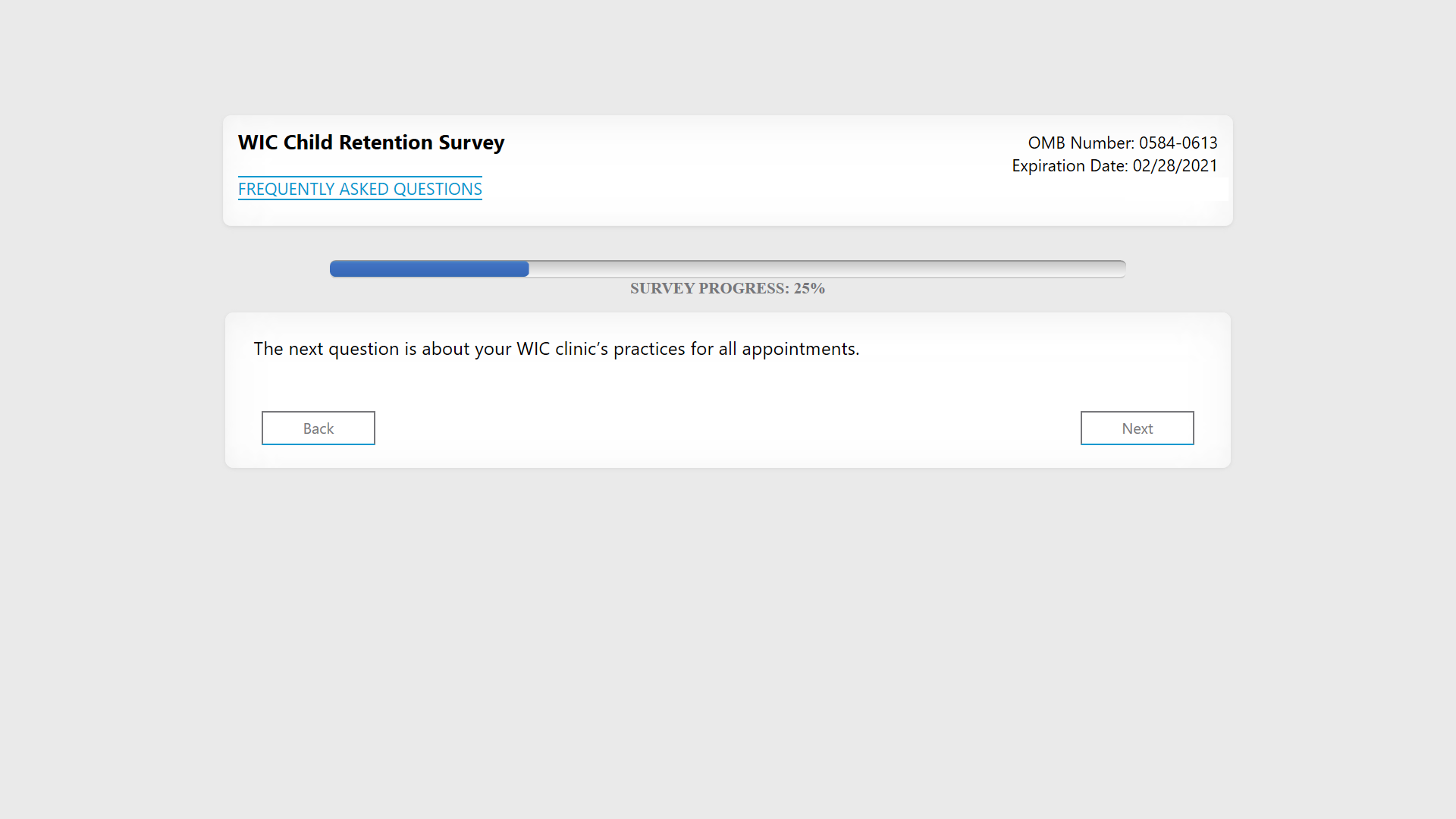The image size is (1456, 819).
Task: Click the Survey Progress 25% label
Action: [726, 288]
